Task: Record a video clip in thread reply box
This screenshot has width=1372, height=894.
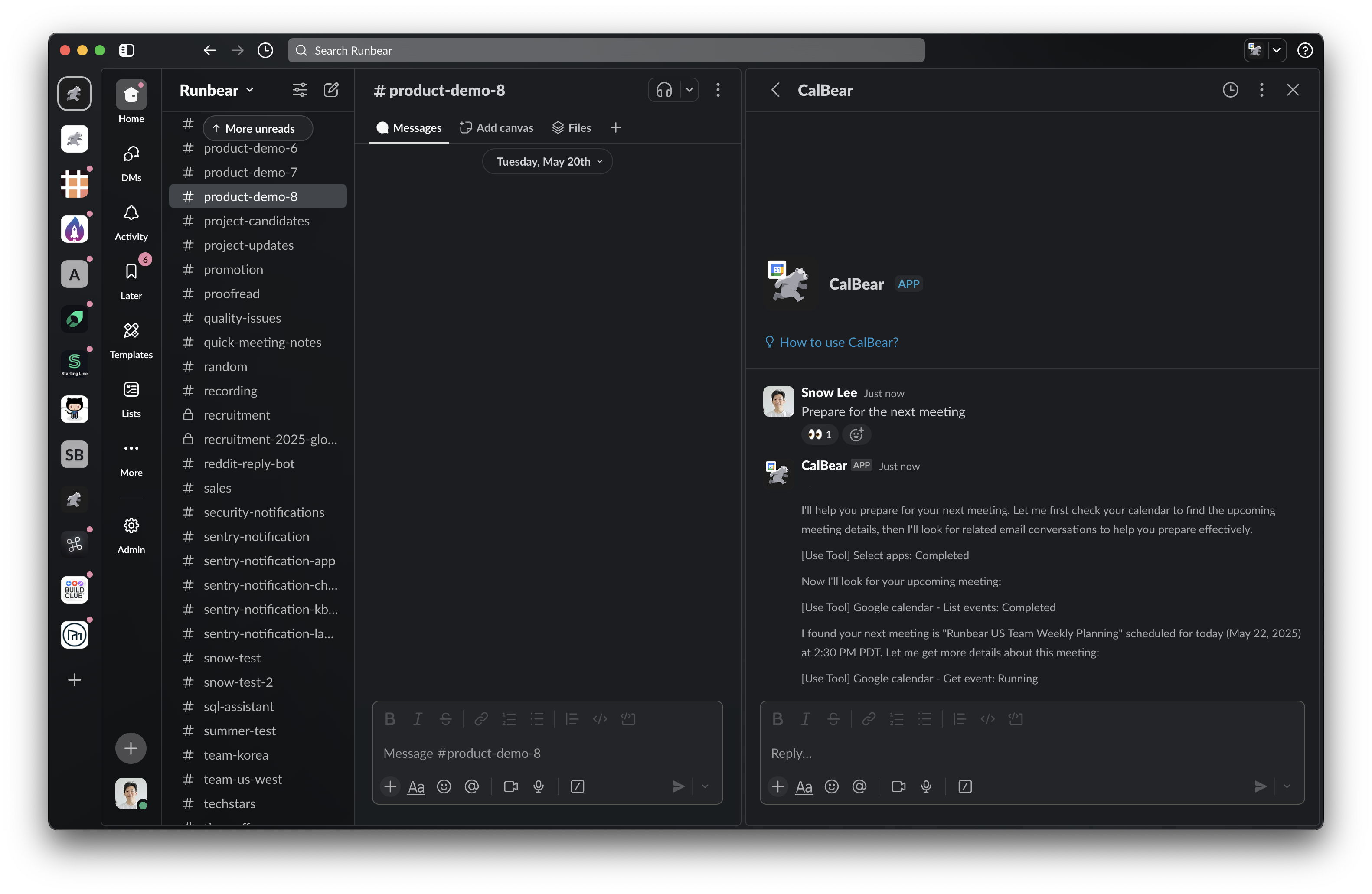Action: [898, 786]
